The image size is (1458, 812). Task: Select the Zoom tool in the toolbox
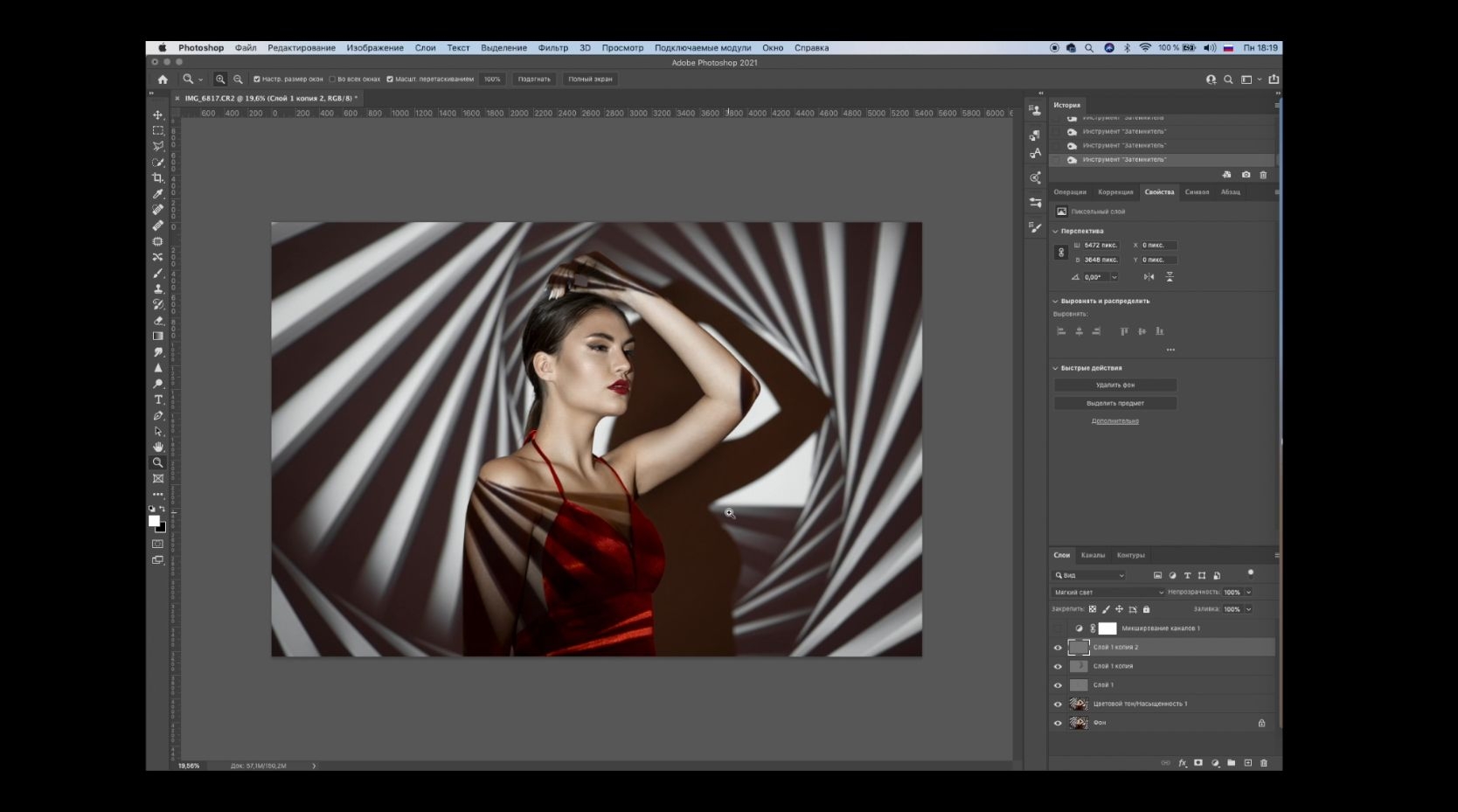(x=158, y=462)
